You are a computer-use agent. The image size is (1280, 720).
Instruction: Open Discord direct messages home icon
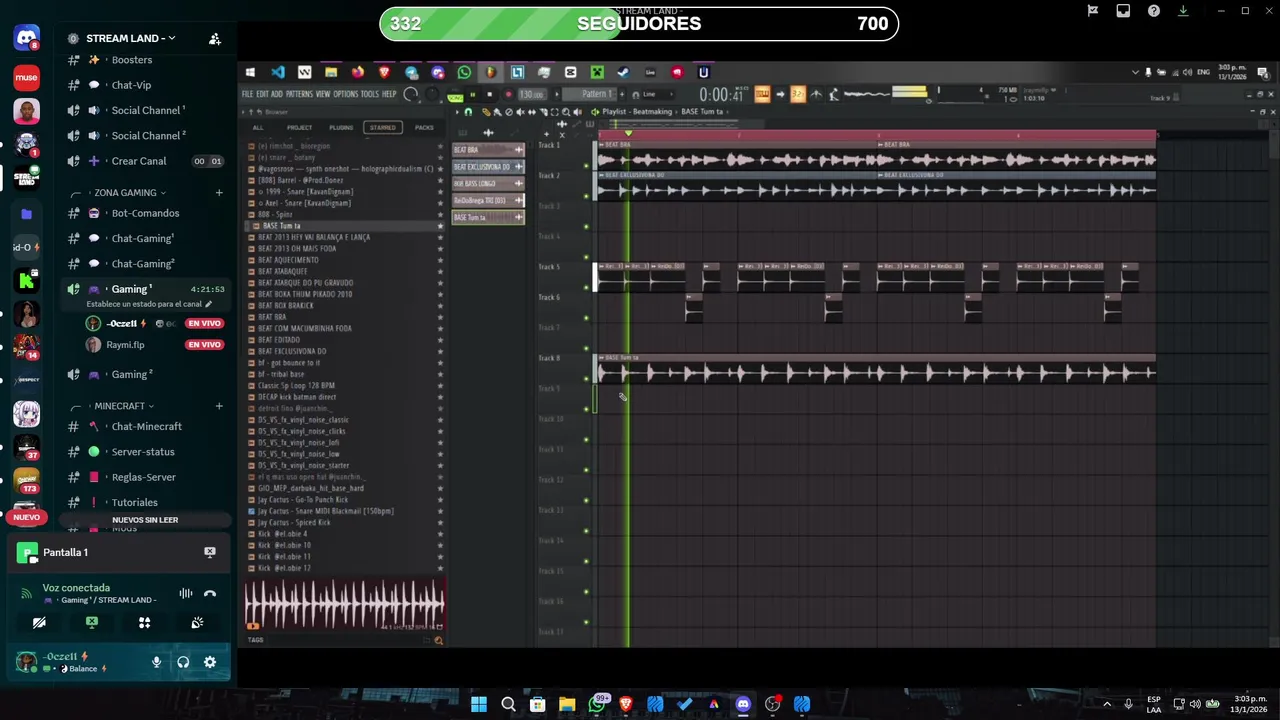click(27, 39)
